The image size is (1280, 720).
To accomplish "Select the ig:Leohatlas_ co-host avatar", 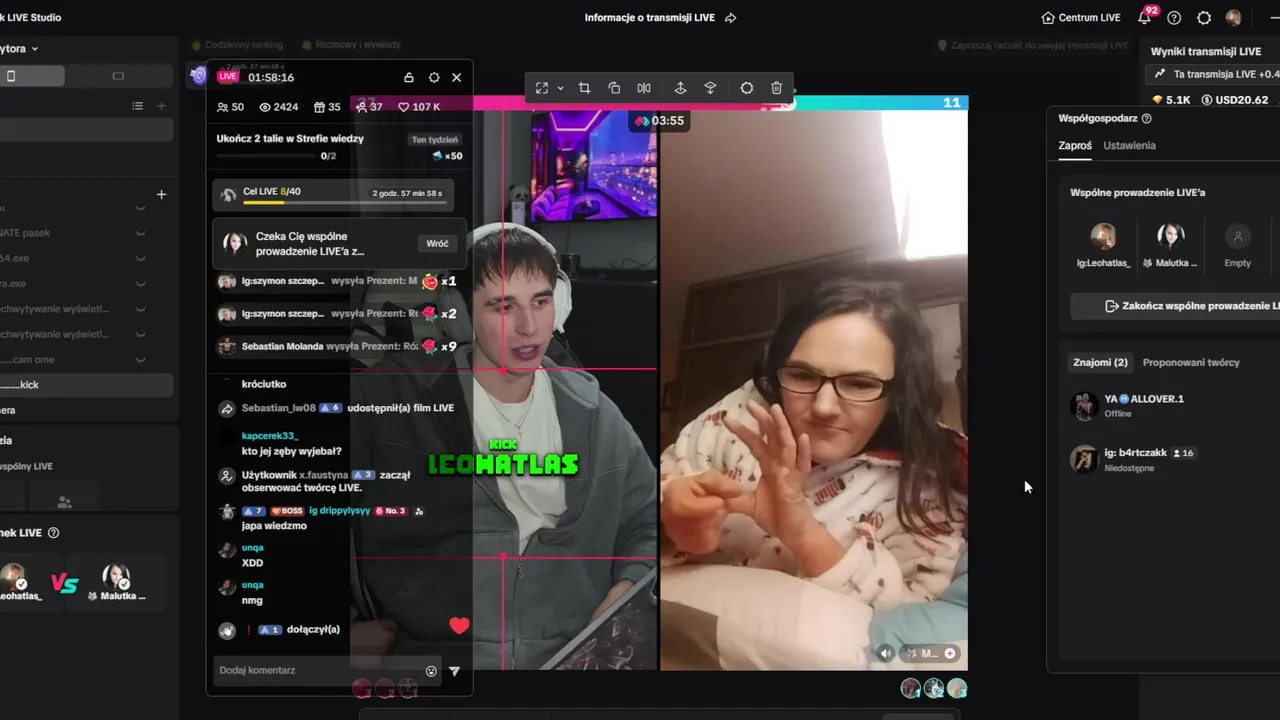I will tap(1103, 237).
